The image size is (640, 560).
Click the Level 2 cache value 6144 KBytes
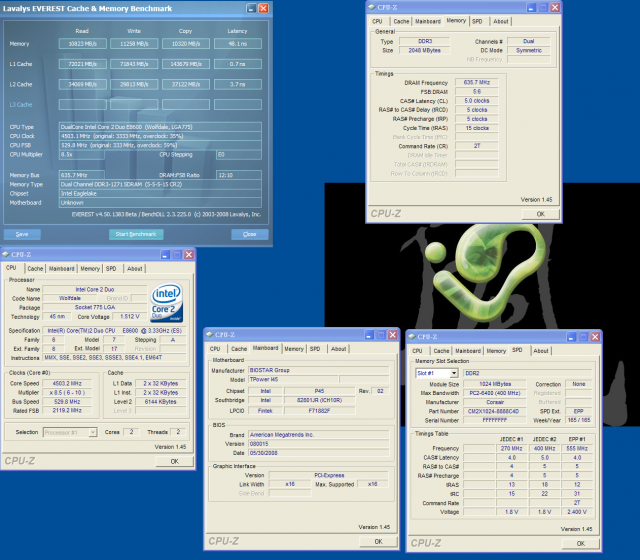point(160,402)
